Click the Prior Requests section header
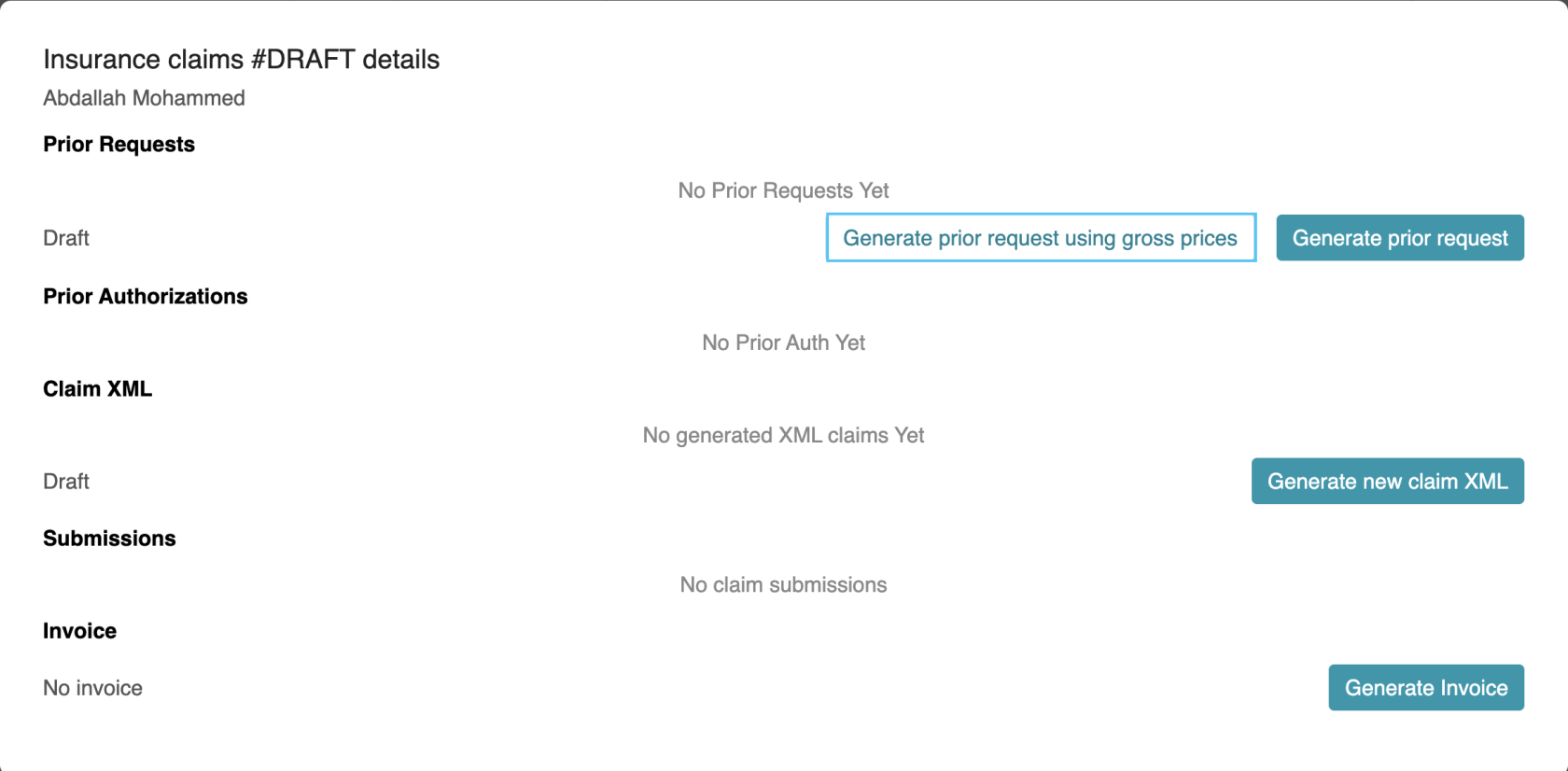 click(119, 145)
